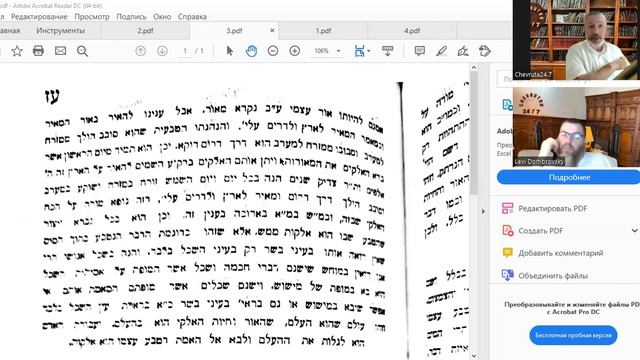Switch to the 2.pdf tab
This screenshot has width=640, height=360.
click(145, 31)
